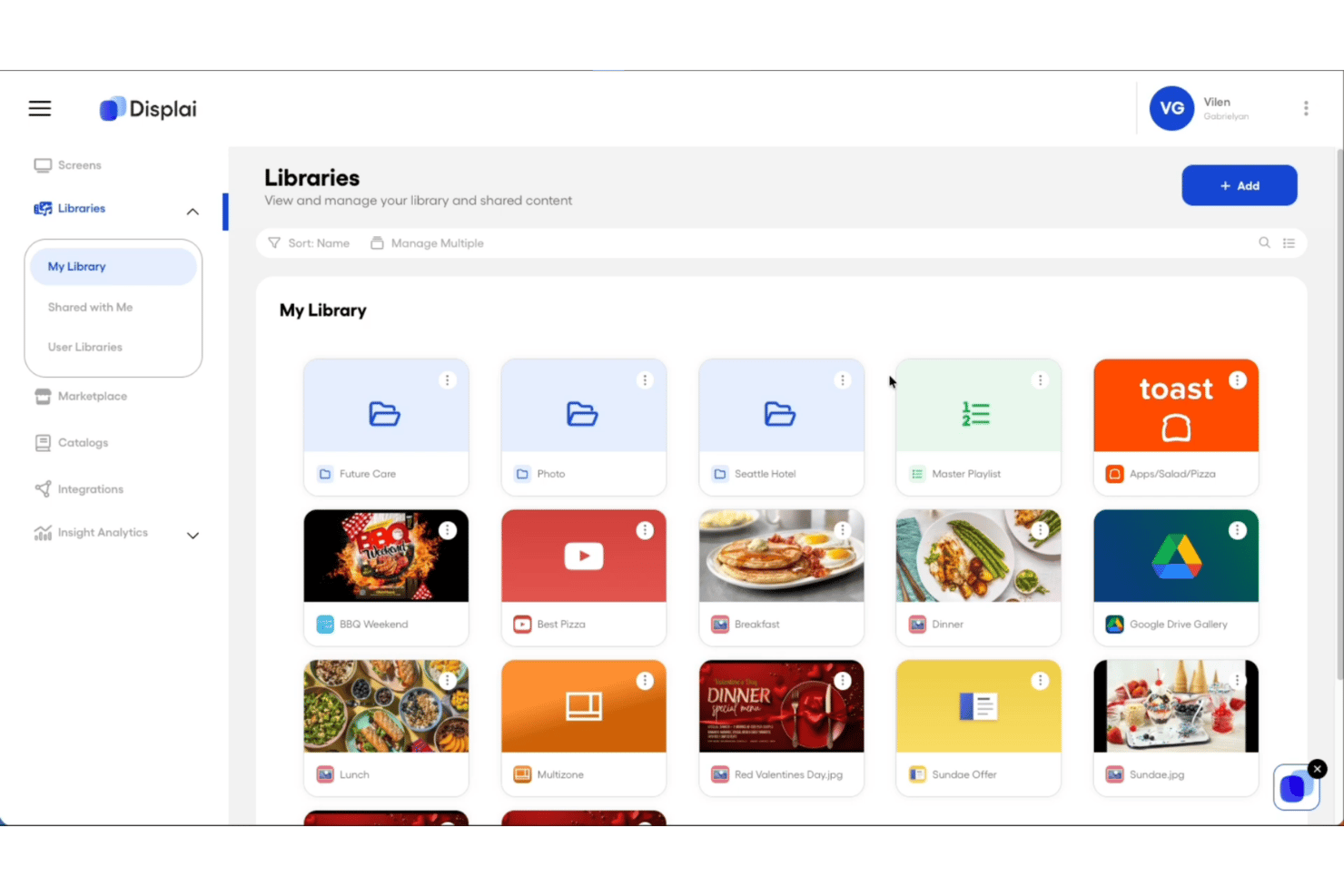Open options for Seattle Hotel folder
The height and width of the screenshot is (896, 1344).
pyautogui.click(x=843, y=380)
